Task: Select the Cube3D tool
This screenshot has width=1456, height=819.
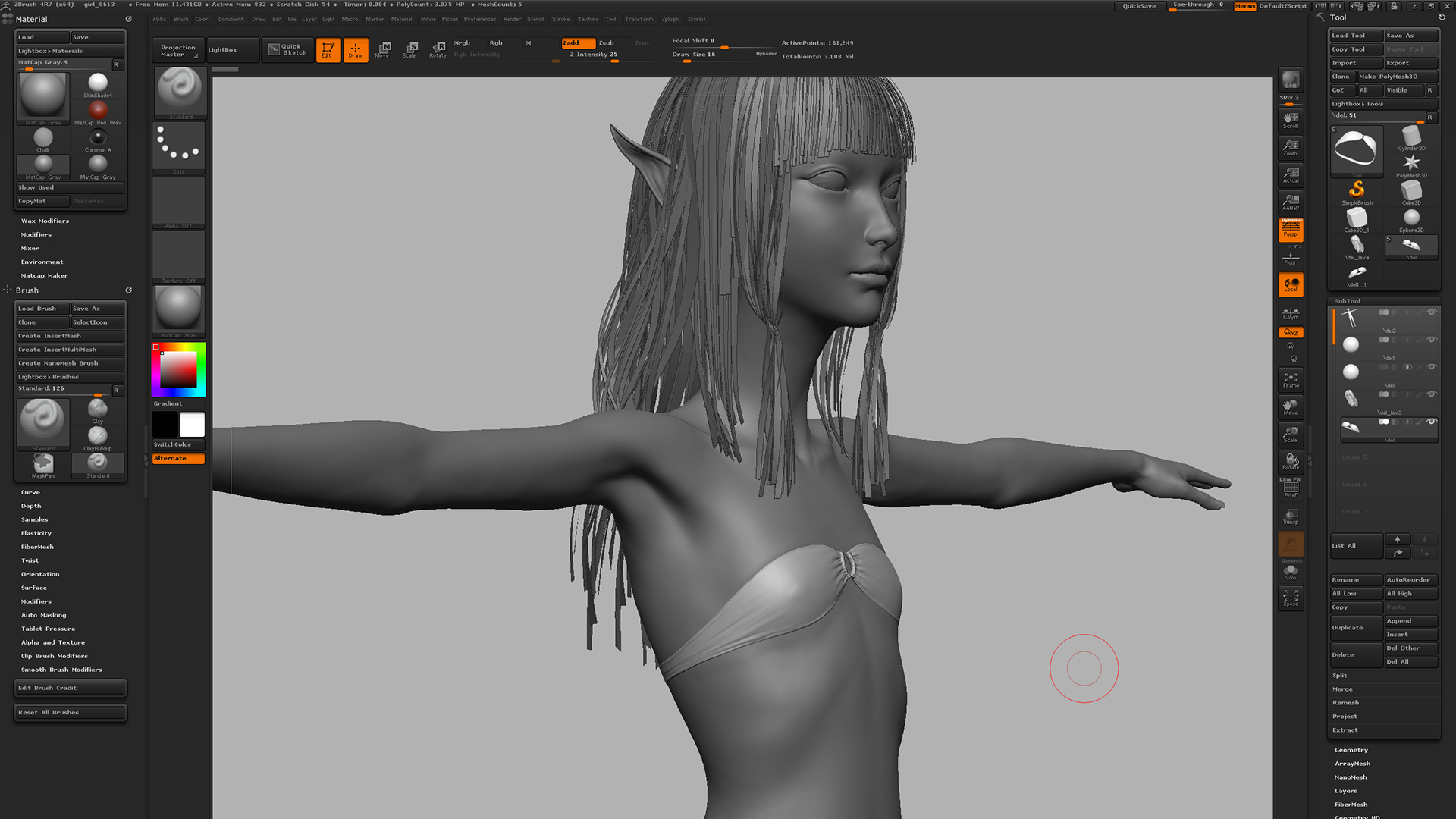Action: point(1411,191)
